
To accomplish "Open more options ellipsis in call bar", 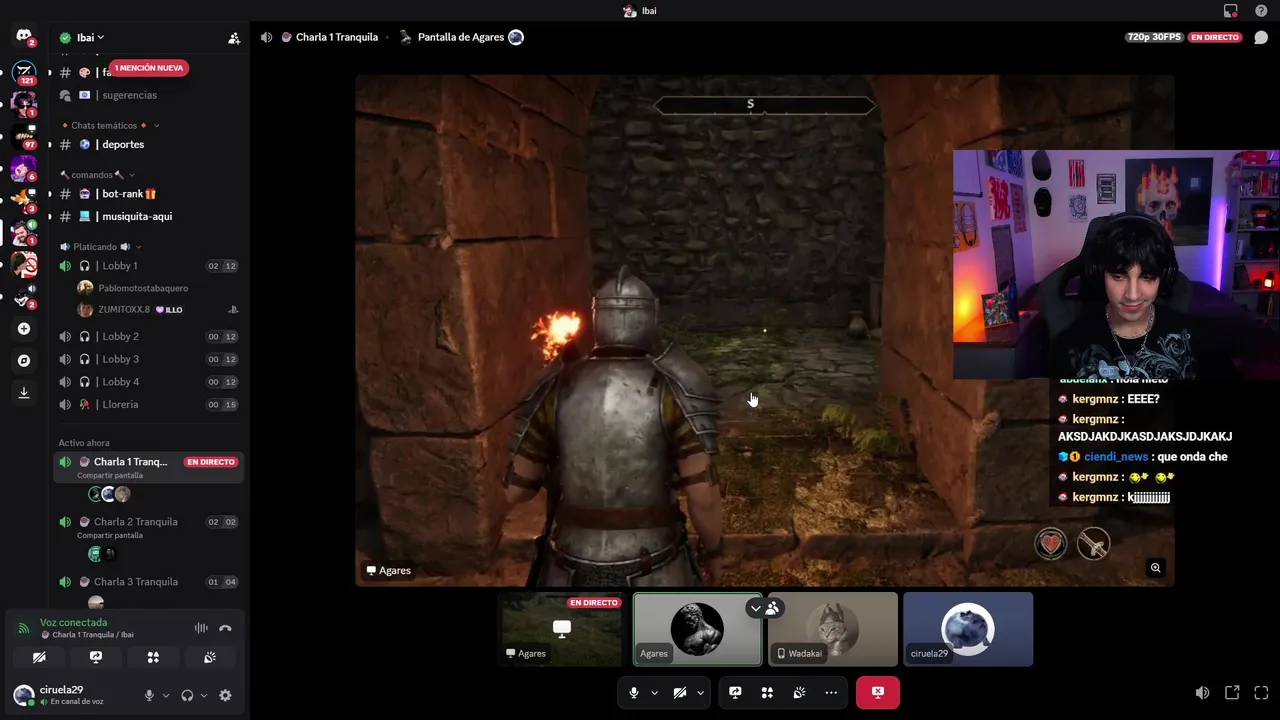I will pyautogui.click(x=831, y=692).
